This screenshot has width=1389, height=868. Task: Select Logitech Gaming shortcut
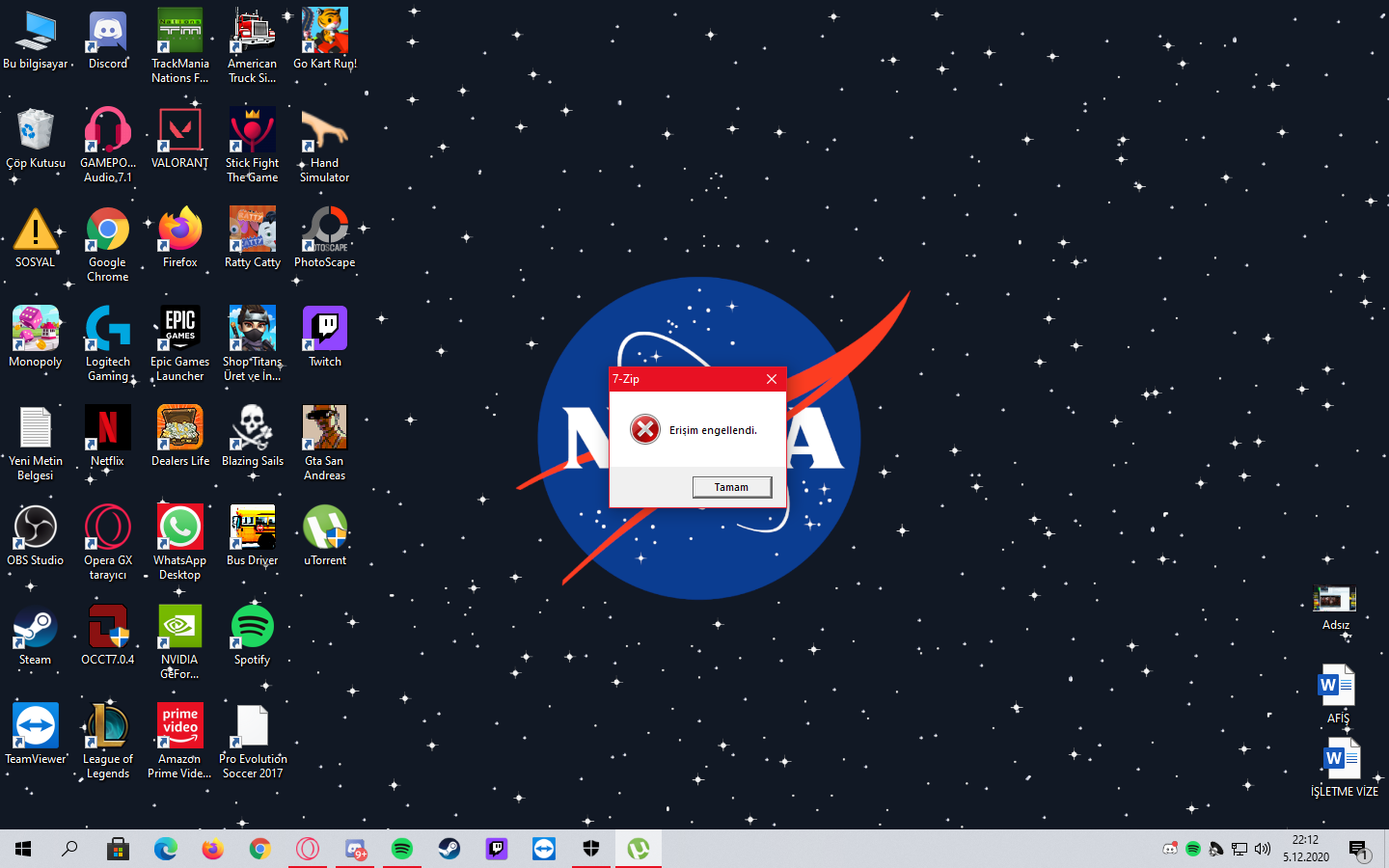[108, 344]
